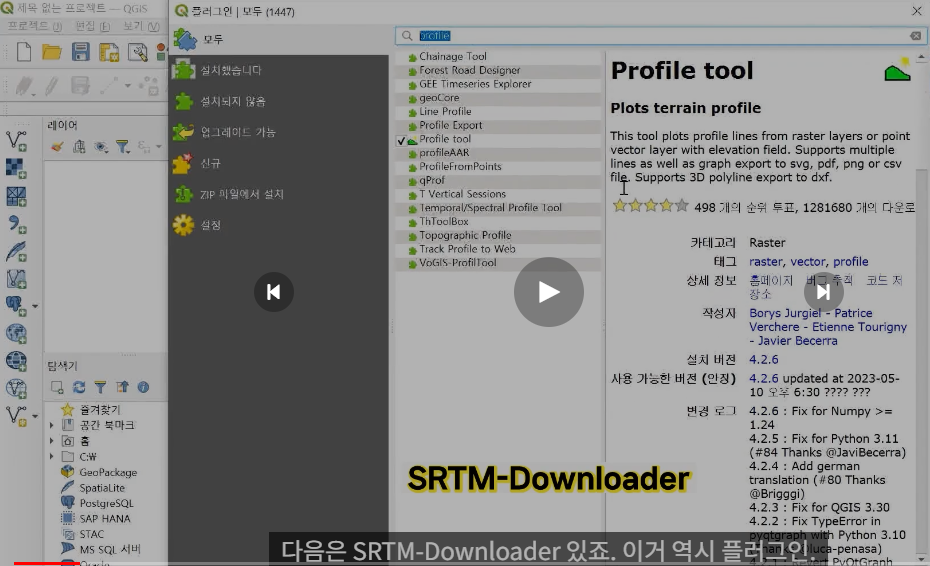The height and width of the screenshot is (566, 930).
Task: Add a WCS layer
Action: tap(16, 361)
